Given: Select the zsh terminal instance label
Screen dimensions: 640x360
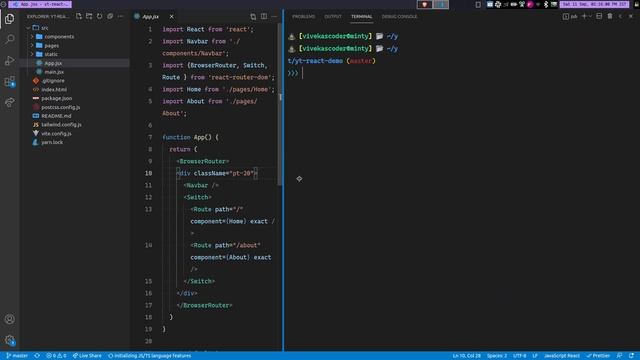Looking at the screenshot, I should coord(570,16).
